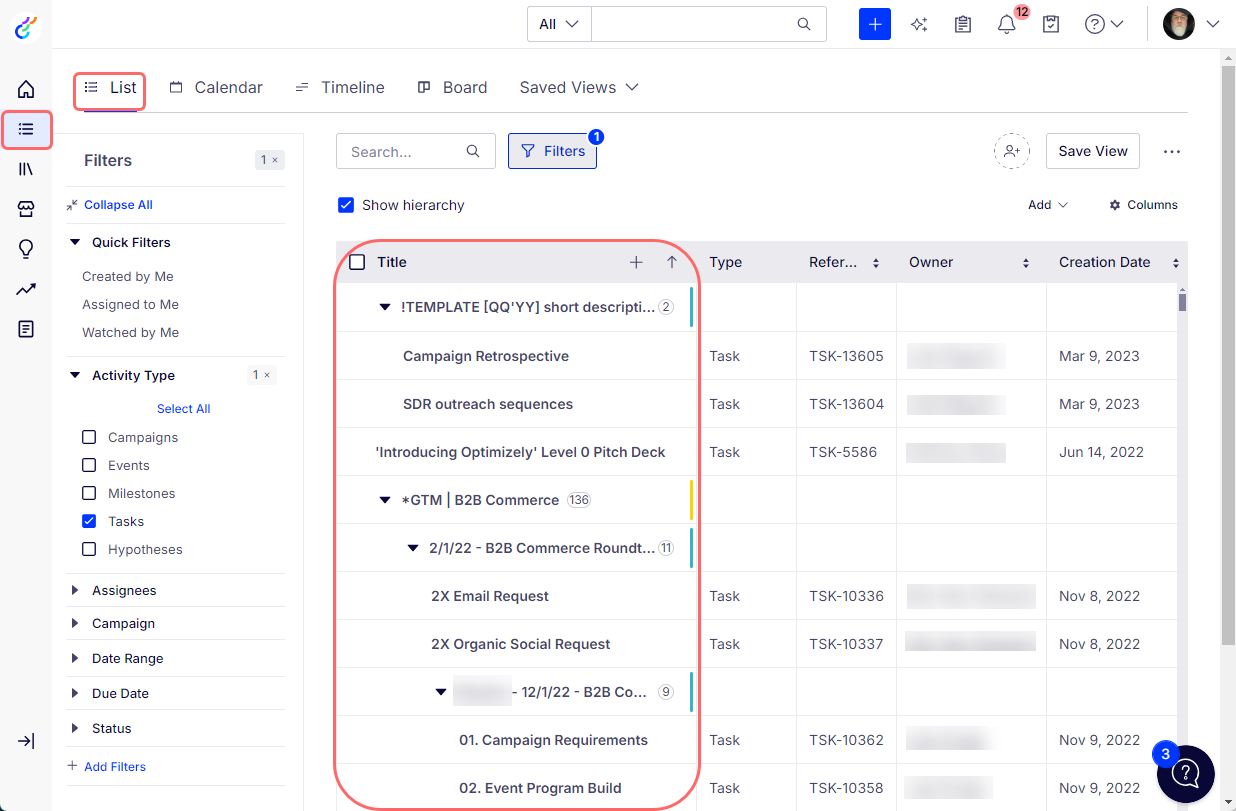Open the All search scope dropdown
The image size is (1236, 811).
click(x=559, y=24)
